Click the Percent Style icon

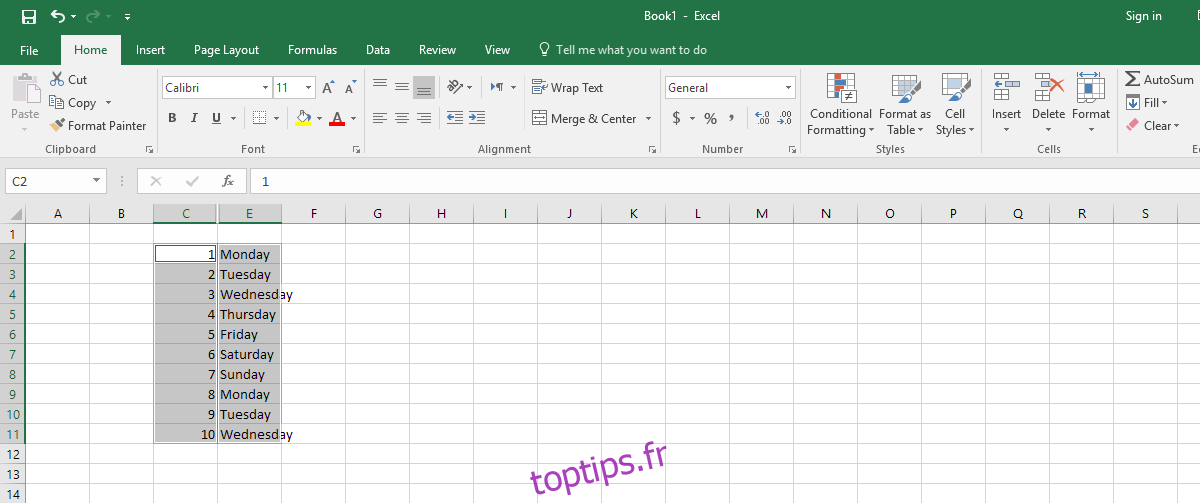(710, 118)
